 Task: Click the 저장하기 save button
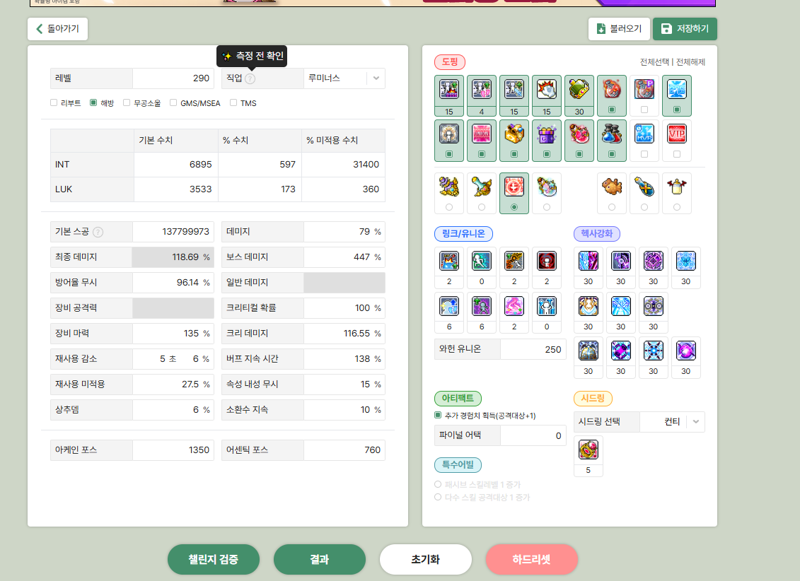[685, 29]
